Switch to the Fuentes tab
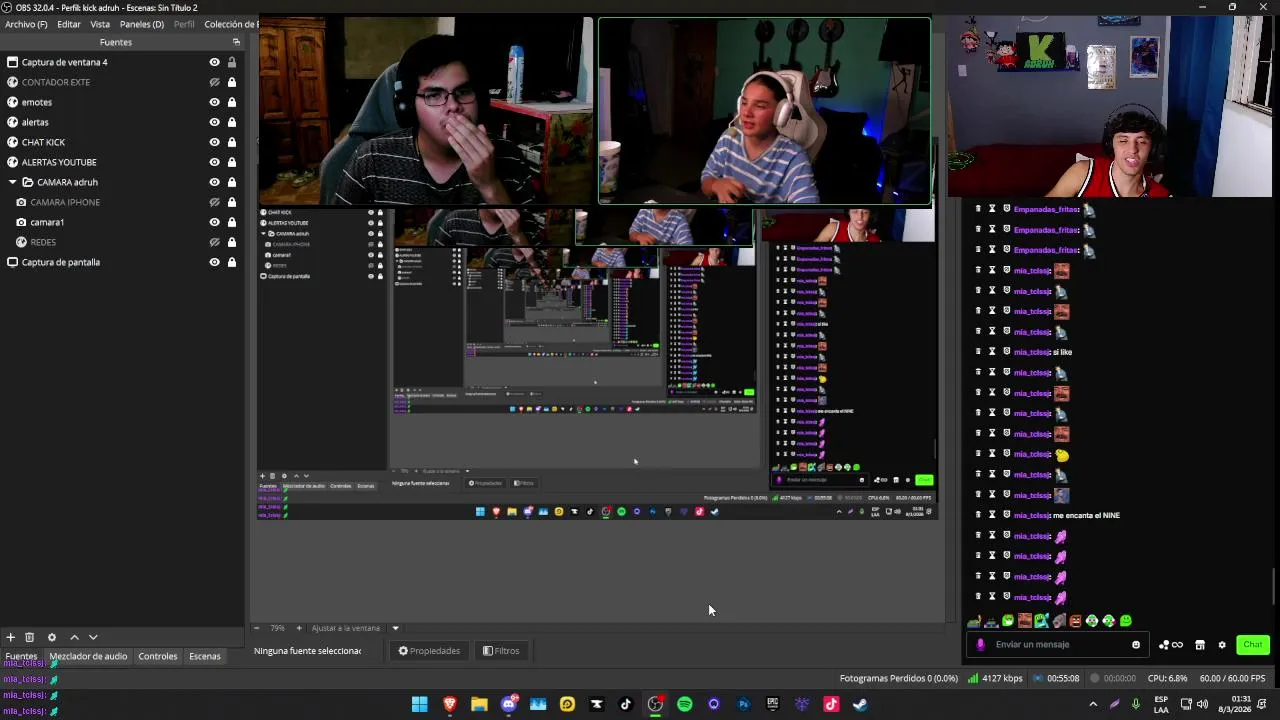Image resolution: width=1280 pixels, height=720 pixels. point(21,656)
